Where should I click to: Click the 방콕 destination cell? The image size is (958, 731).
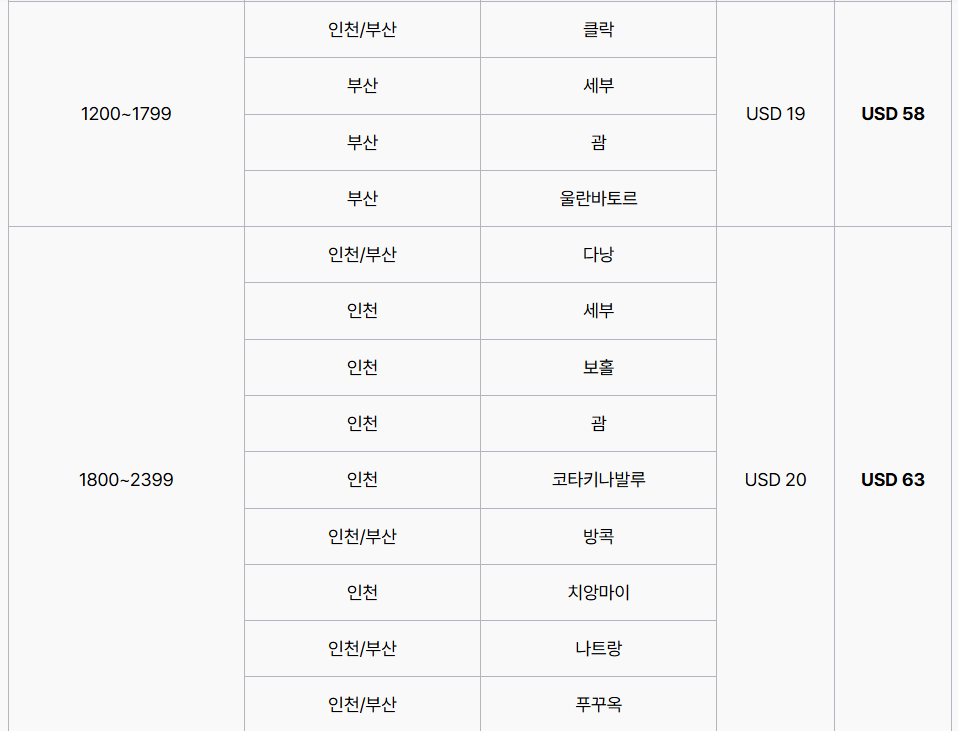pos(598,536)
